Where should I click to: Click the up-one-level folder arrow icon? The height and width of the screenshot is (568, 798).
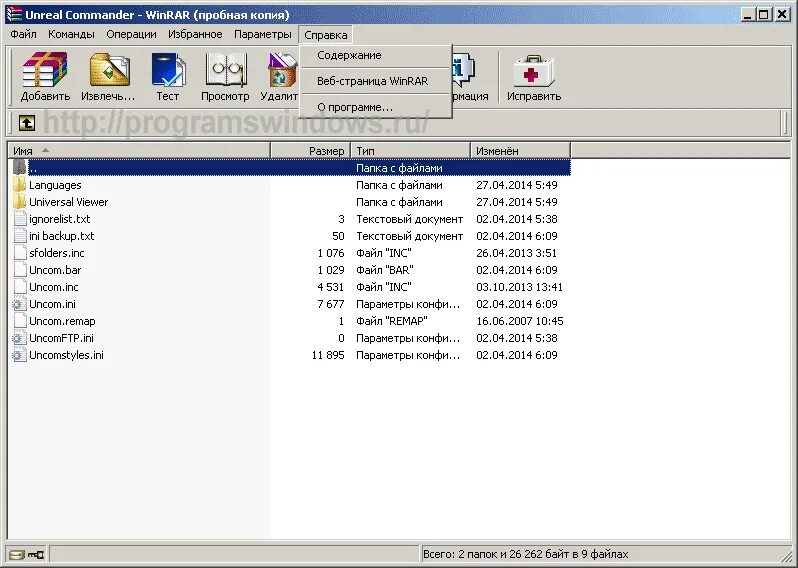[x=27, y=123]
